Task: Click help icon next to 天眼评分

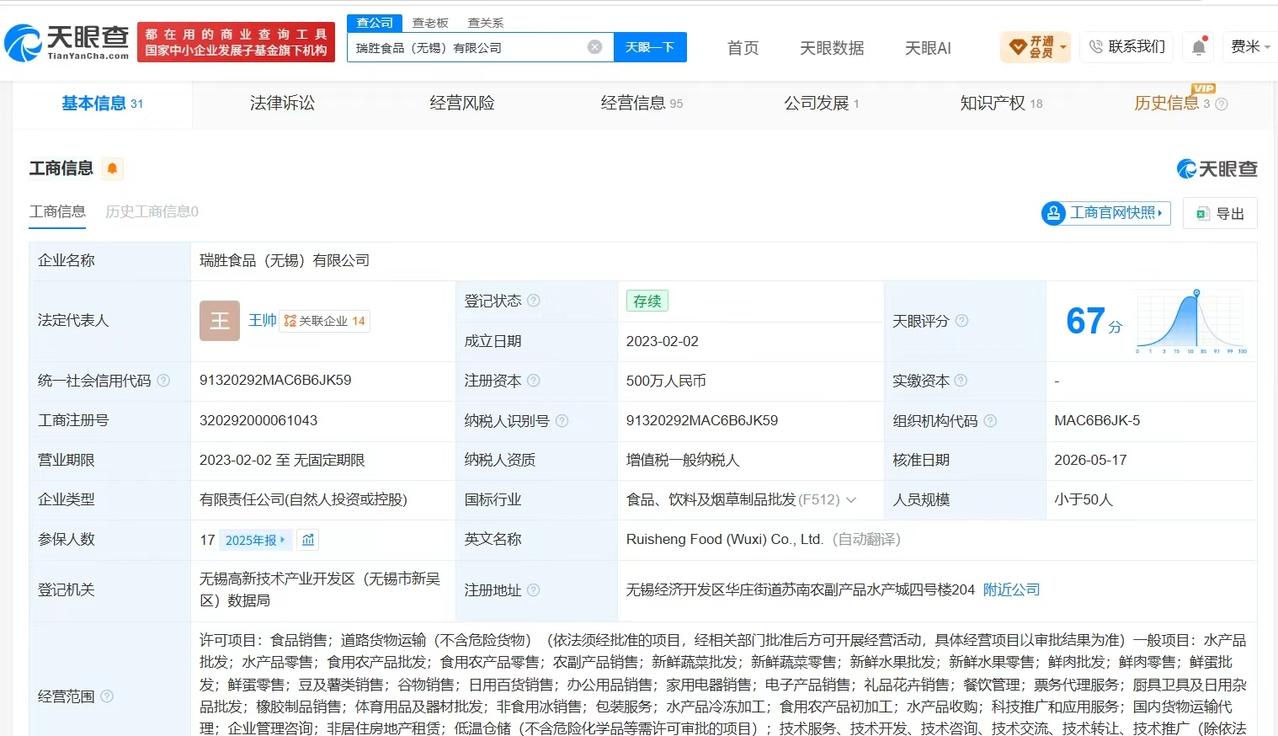Action: 961,321
